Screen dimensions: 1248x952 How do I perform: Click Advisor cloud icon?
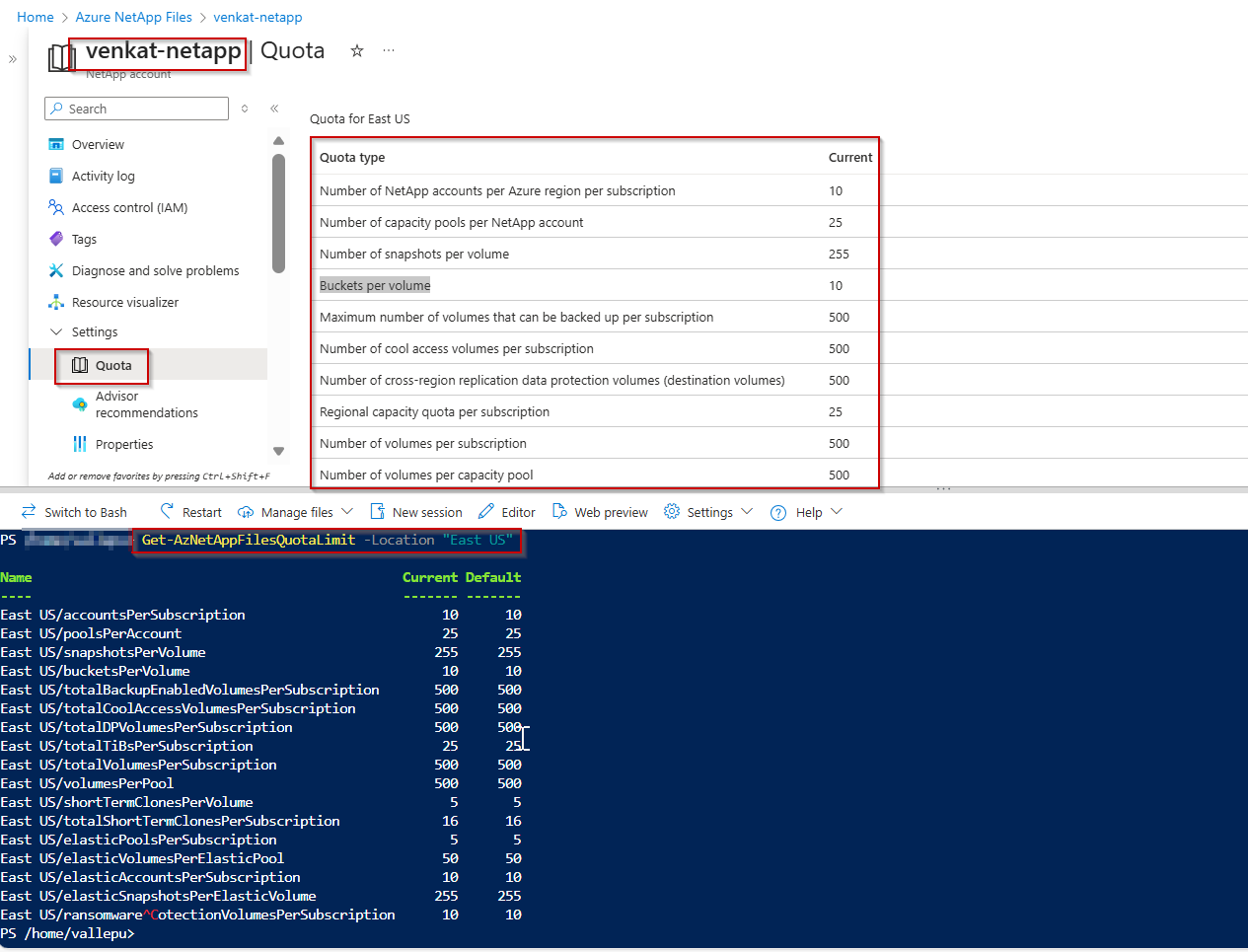point(80,404)
